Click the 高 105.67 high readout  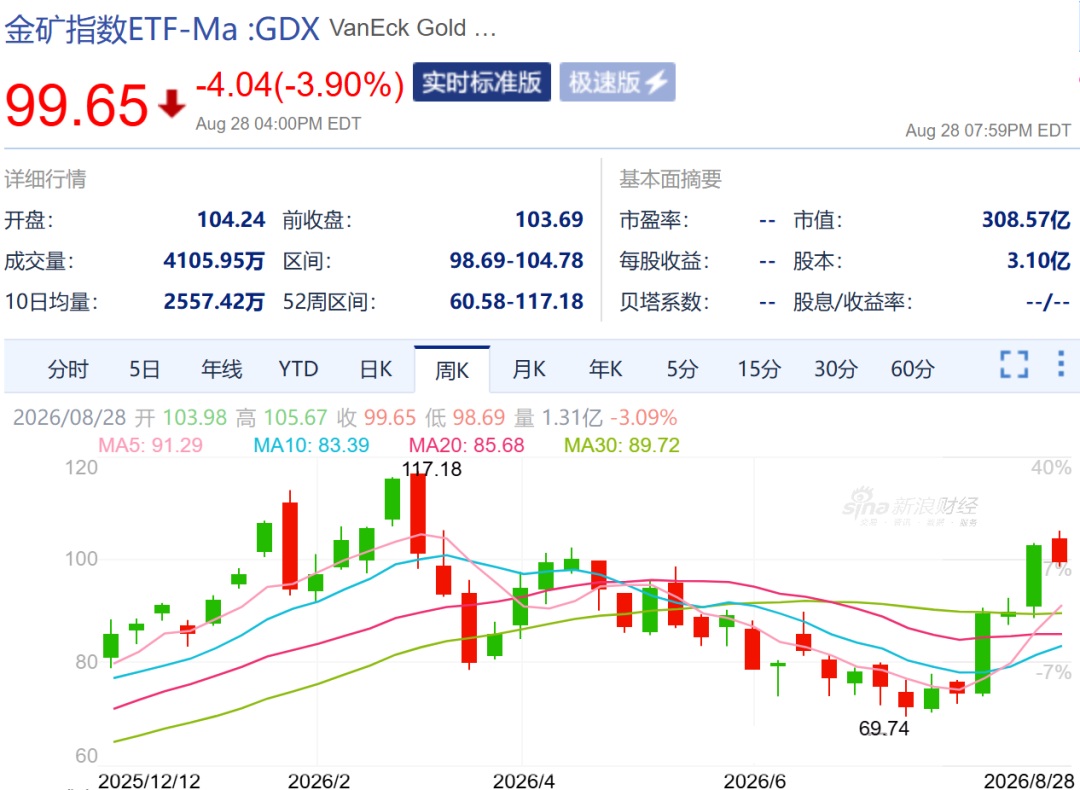click(281, 417)
